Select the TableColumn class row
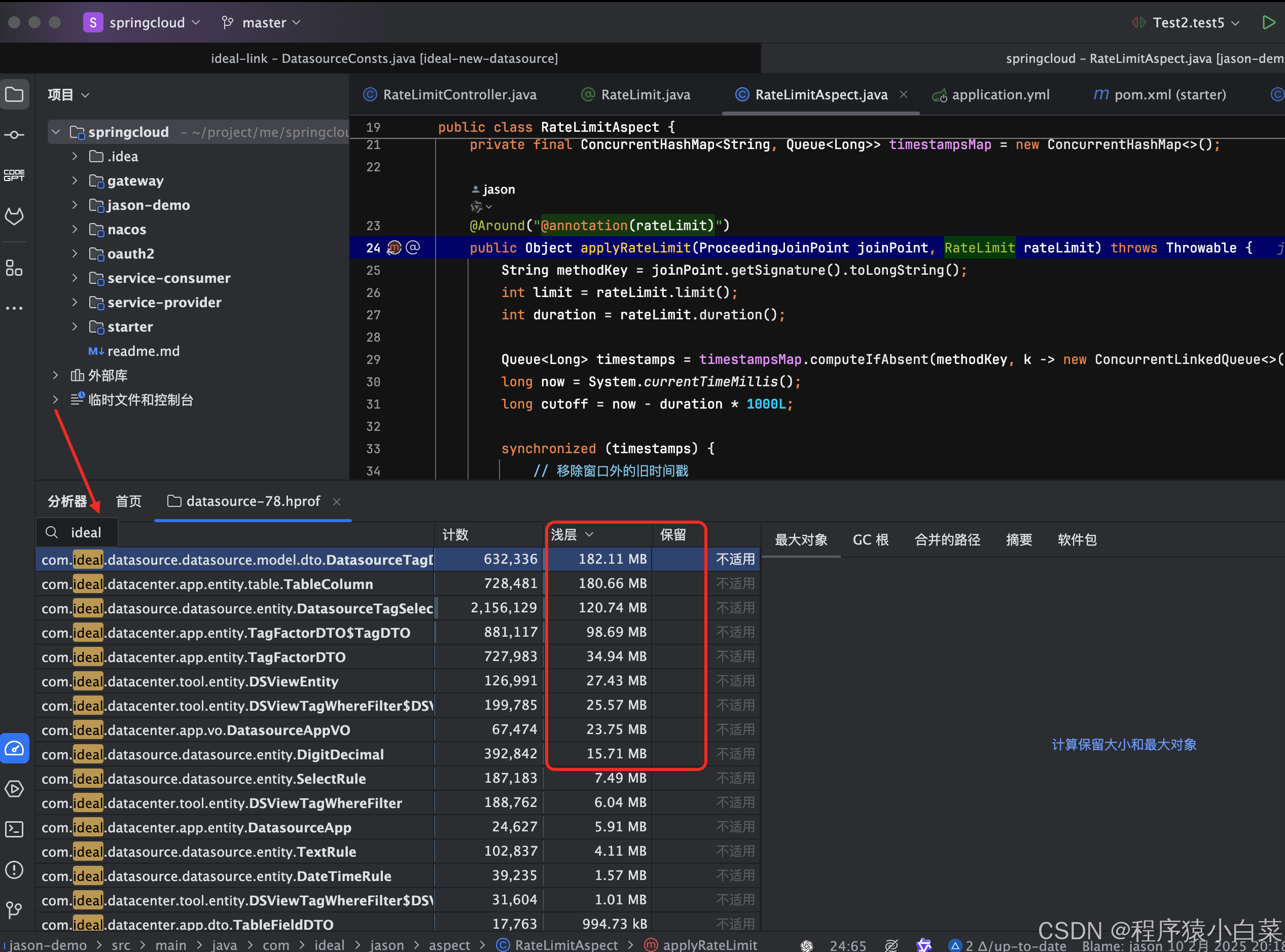1285x952 pixels. point(231,584)
